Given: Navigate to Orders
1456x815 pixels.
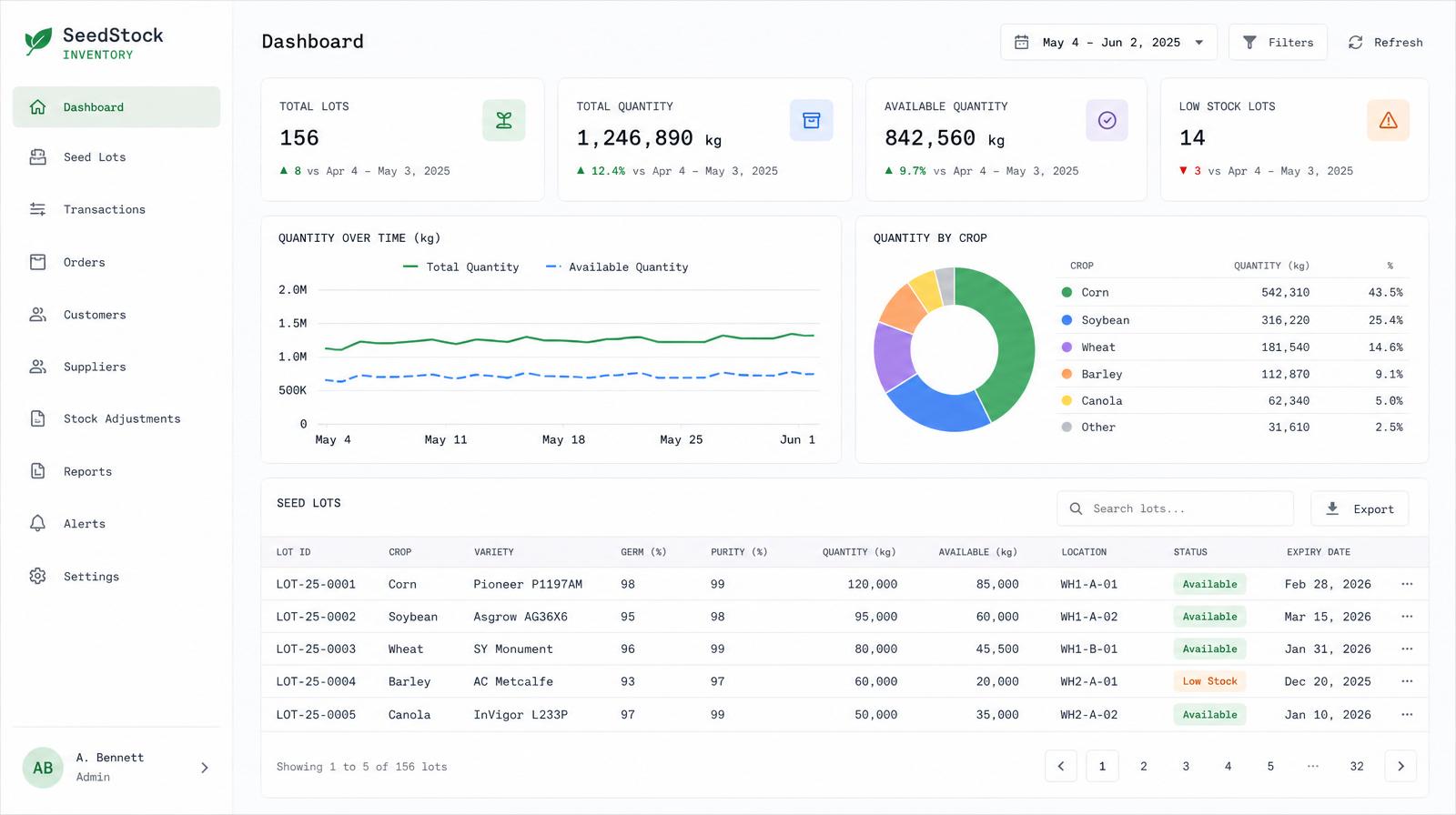Looking at the screenshot, I should (116, 262).
